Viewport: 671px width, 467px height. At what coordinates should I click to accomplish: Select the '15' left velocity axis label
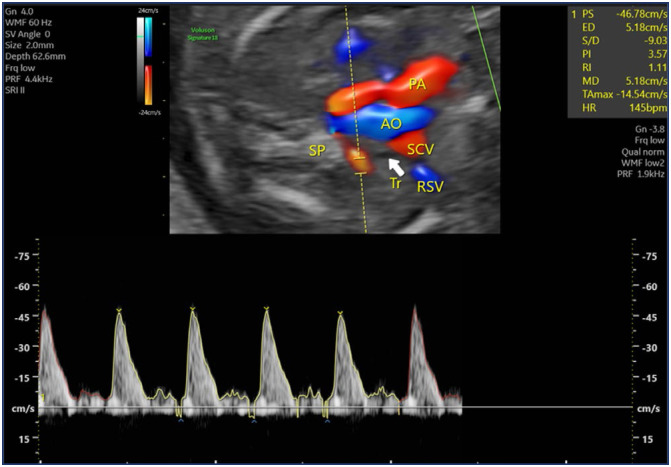pyautogui.click(x=24, y=439)
